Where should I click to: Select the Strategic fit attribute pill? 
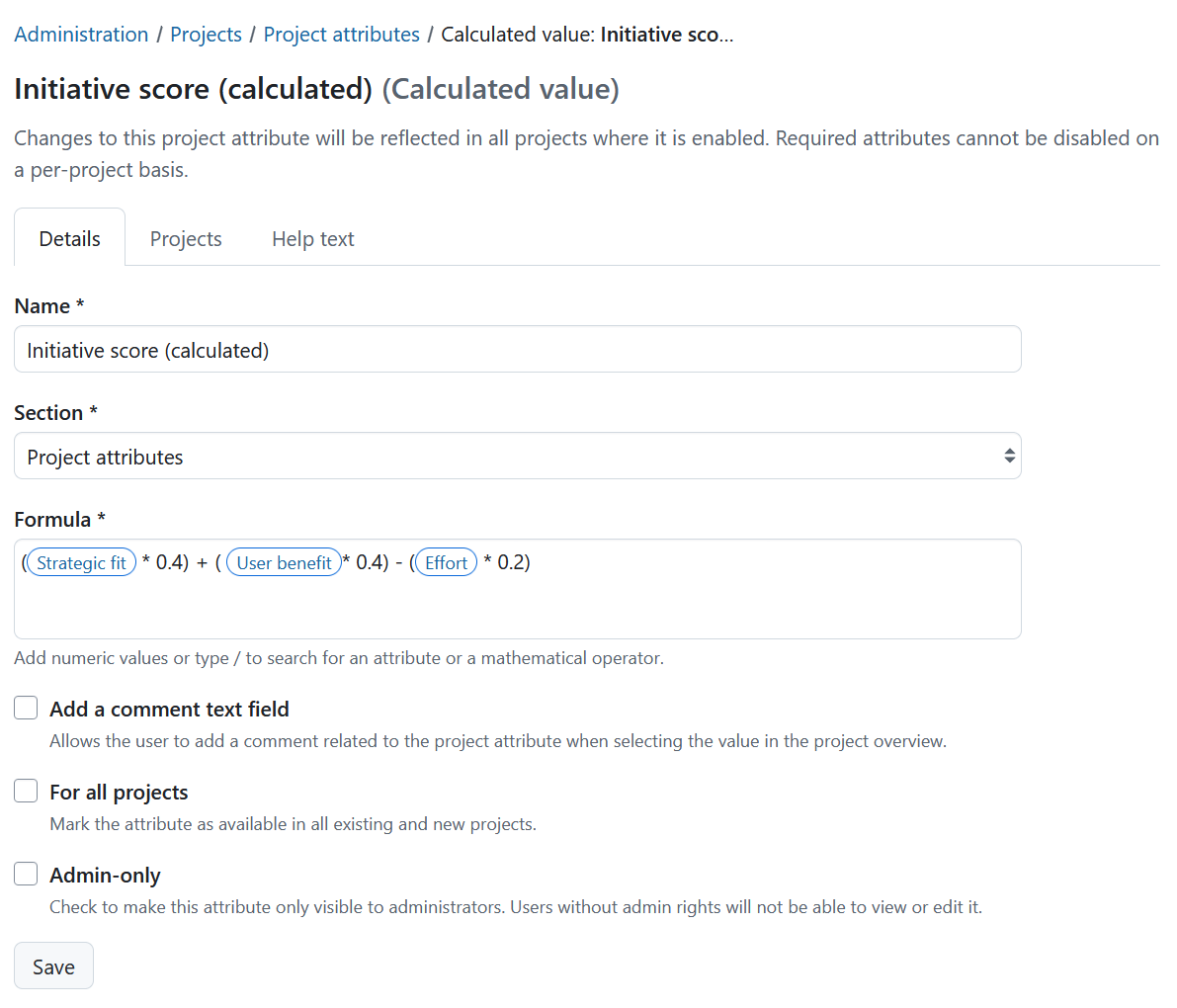pos(81,561)
